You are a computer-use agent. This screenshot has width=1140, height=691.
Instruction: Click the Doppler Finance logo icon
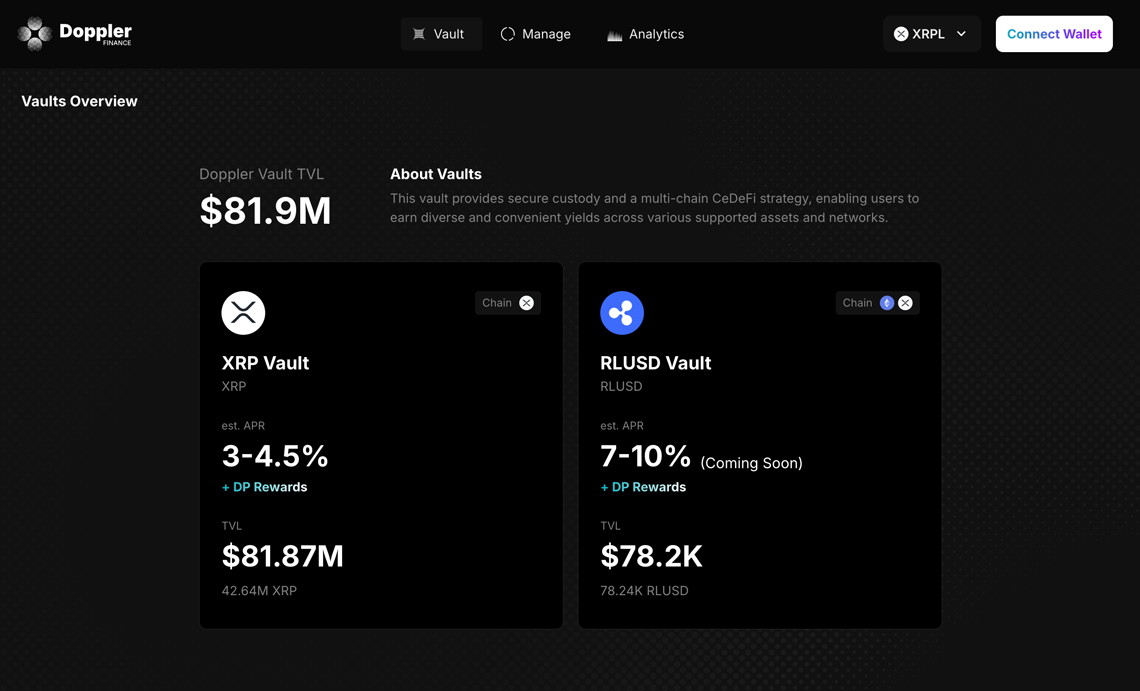click(35, 34)
